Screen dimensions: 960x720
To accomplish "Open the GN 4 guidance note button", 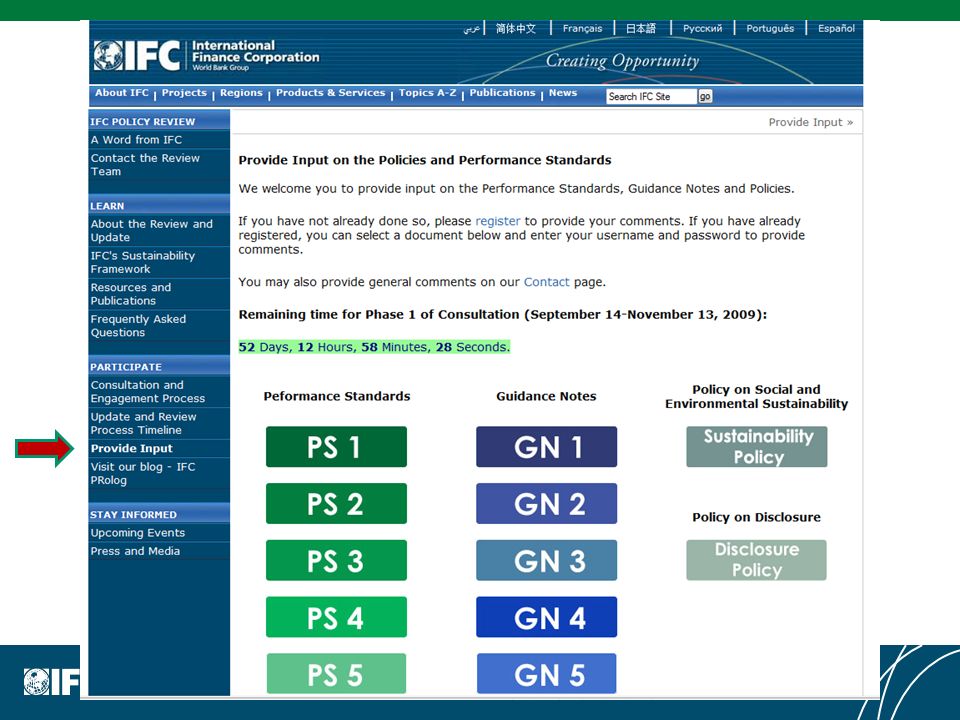I will [x=547, y=617].
